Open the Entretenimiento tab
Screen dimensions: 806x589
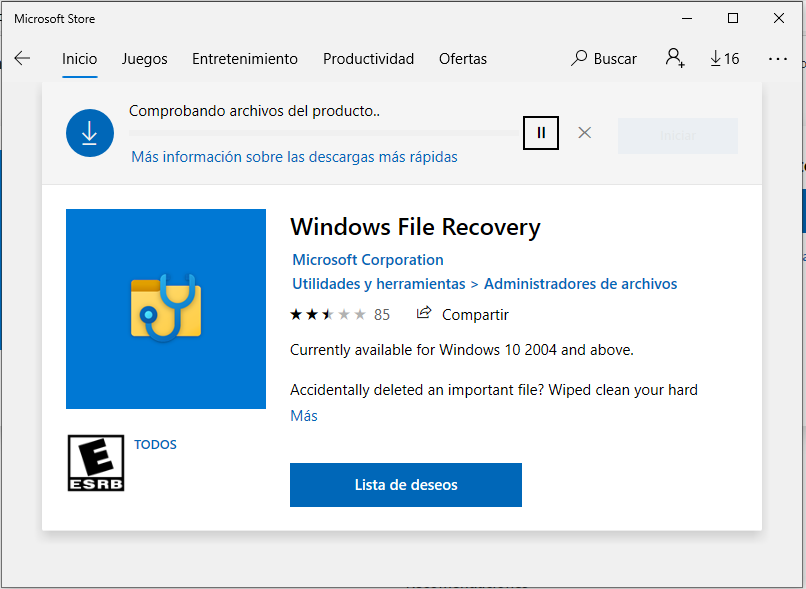point(245,59)
